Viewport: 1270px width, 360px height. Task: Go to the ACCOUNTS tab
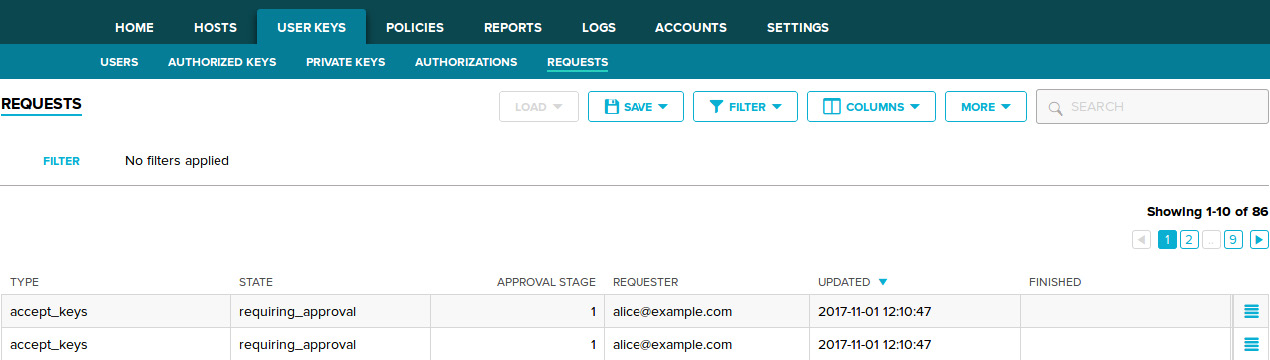click(x=691, y=27)
